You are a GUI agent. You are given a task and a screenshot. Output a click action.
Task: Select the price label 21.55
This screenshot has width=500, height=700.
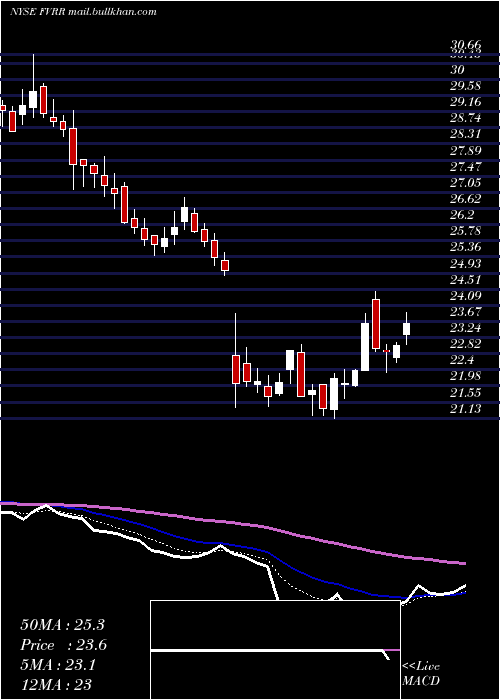point(466,393)
